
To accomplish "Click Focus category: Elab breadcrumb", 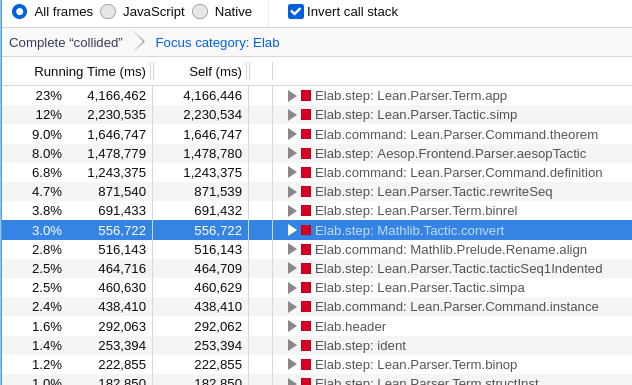I will tap(217, 43).
